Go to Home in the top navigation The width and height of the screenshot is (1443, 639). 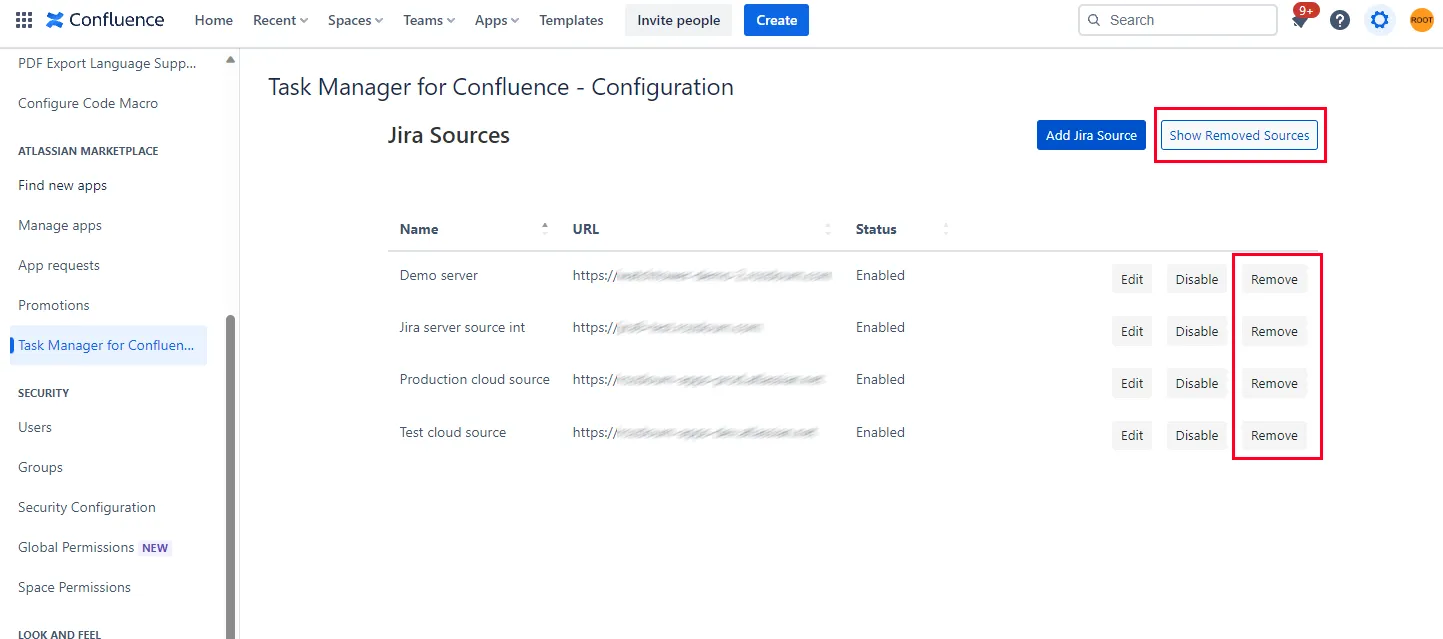(x=214, y=20)
